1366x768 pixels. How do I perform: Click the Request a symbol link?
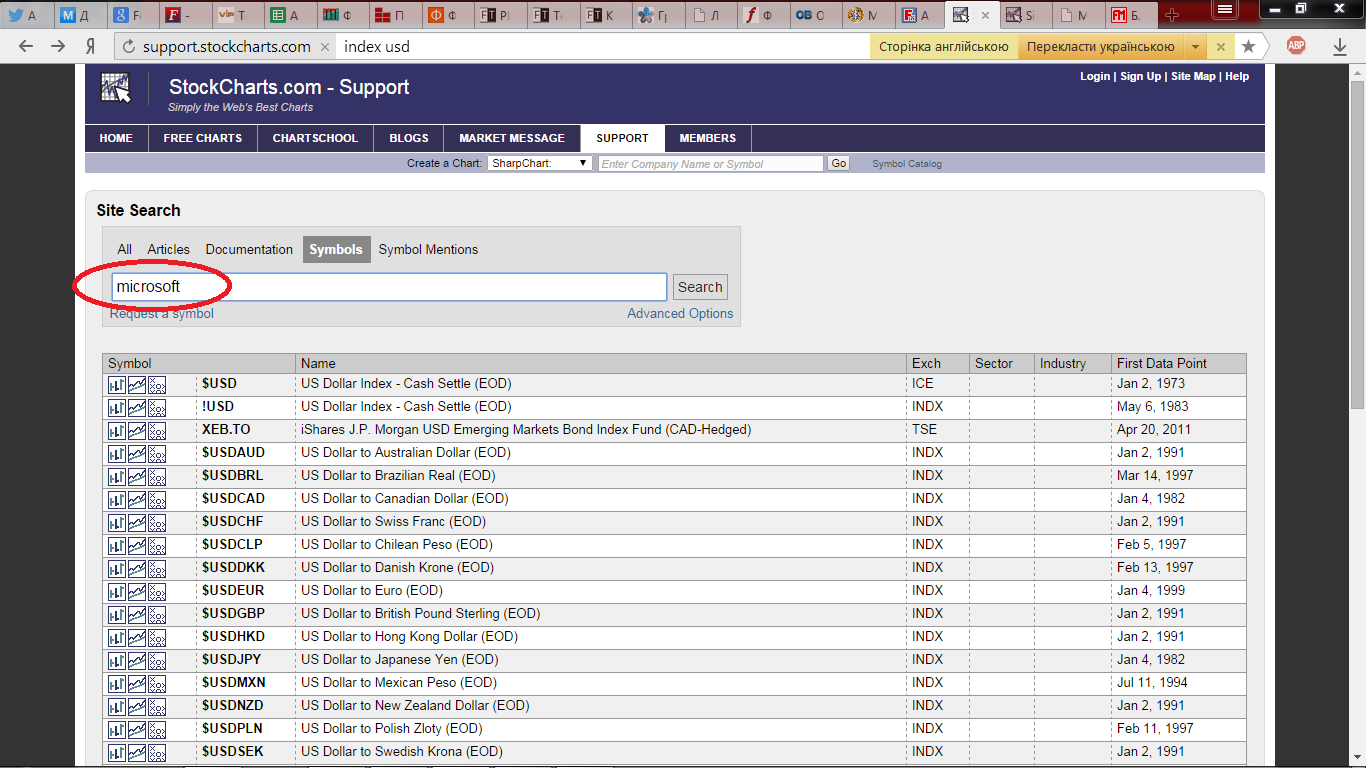(x=162, y=313)
